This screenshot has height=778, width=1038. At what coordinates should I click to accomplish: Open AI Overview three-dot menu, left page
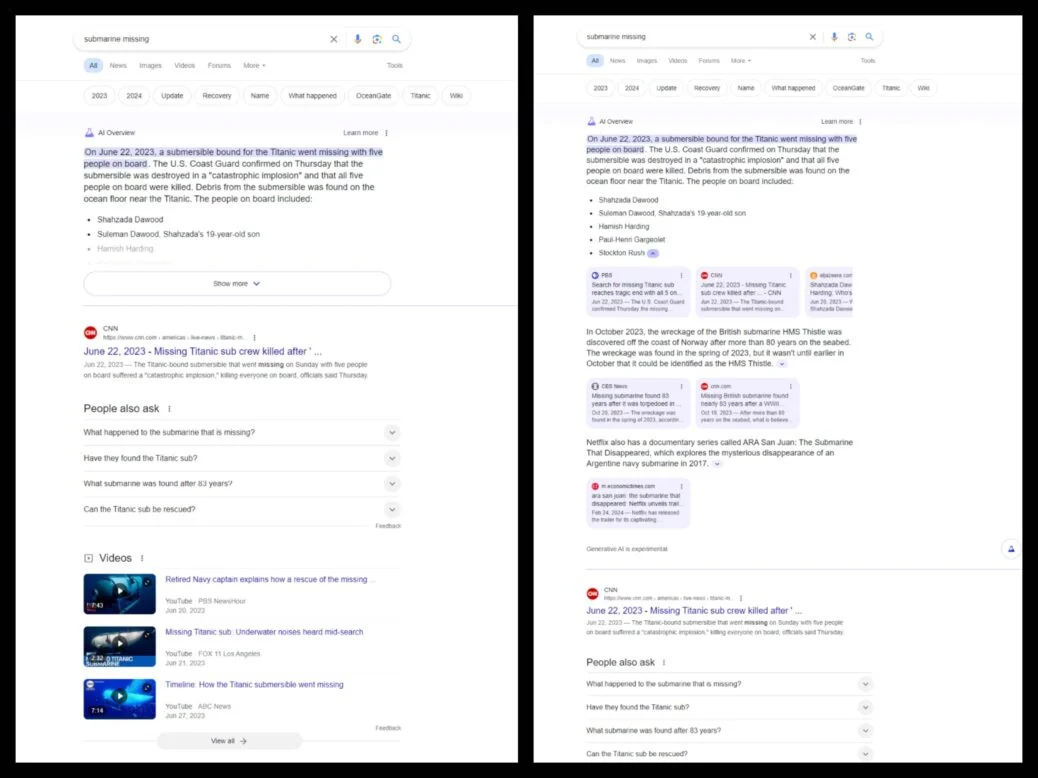[387, 133]
